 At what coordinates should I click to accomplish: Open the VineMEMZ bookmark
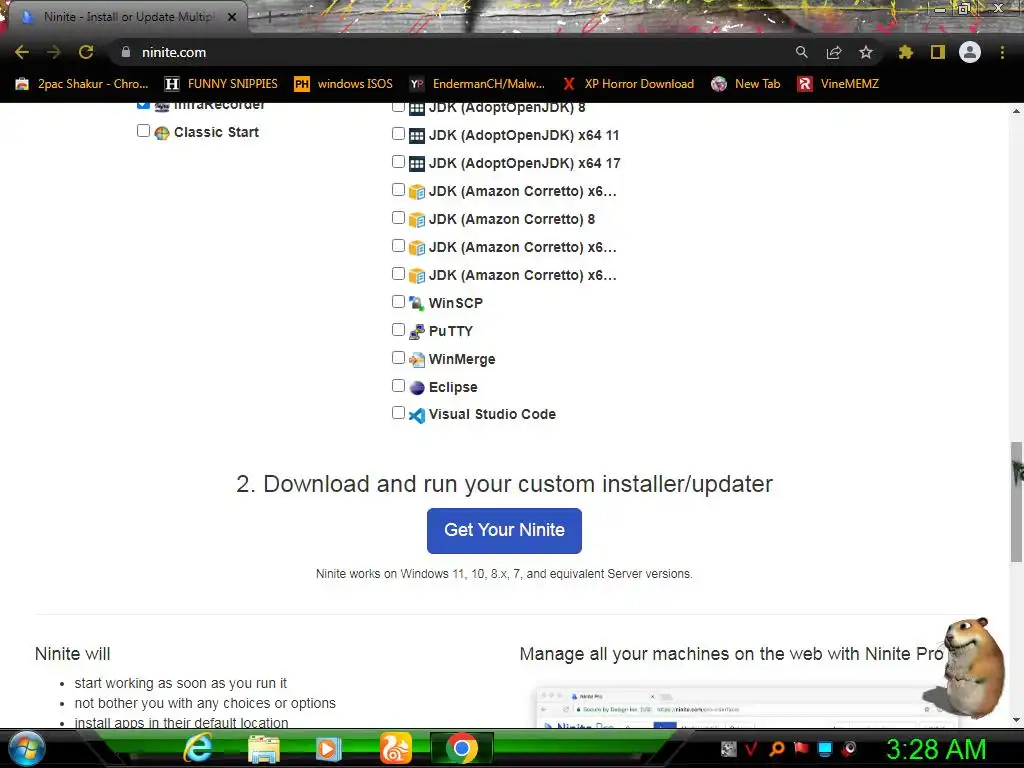tap(839, 84)
